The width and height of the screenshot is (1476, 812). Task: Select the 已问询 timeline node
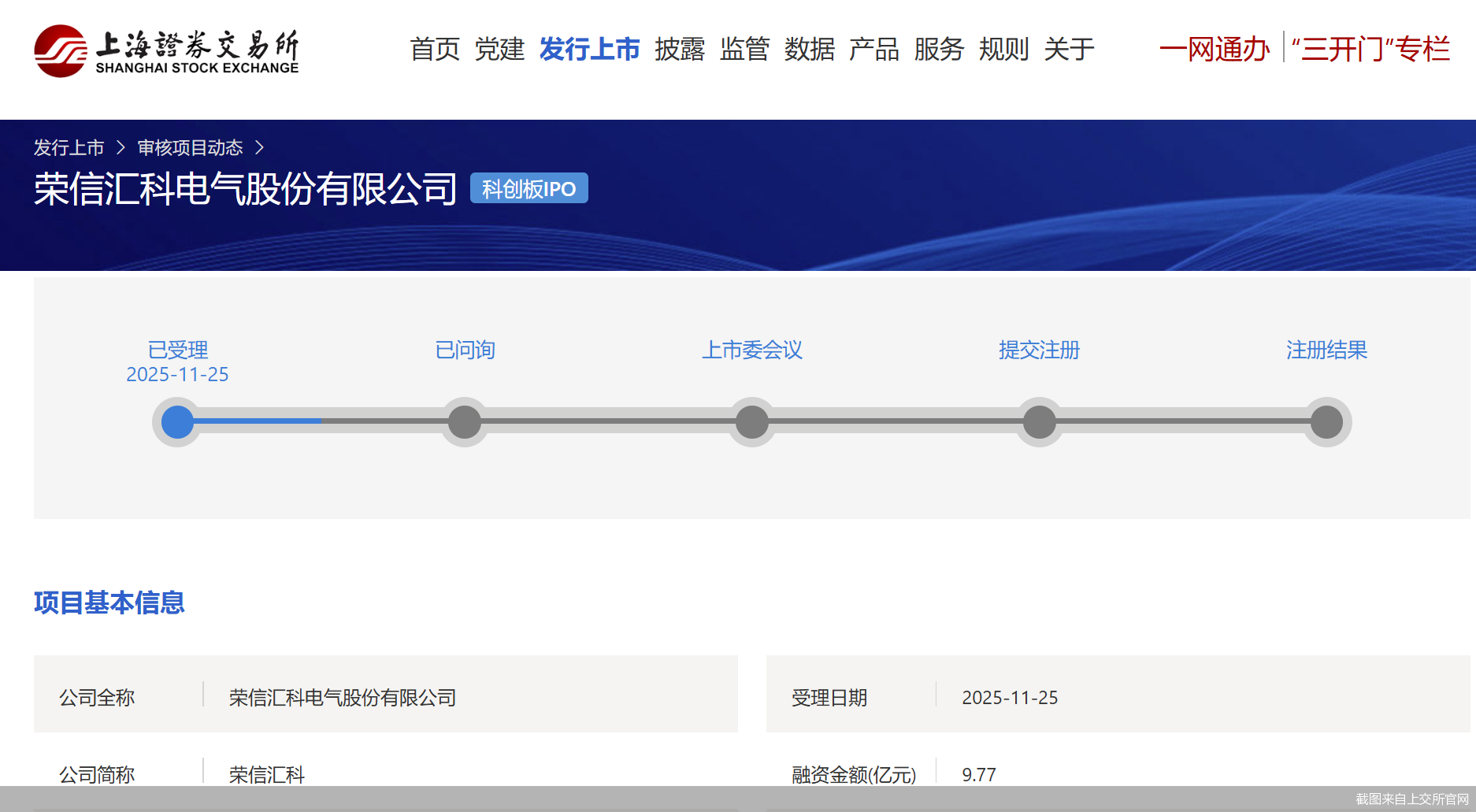tap(464, 421)
